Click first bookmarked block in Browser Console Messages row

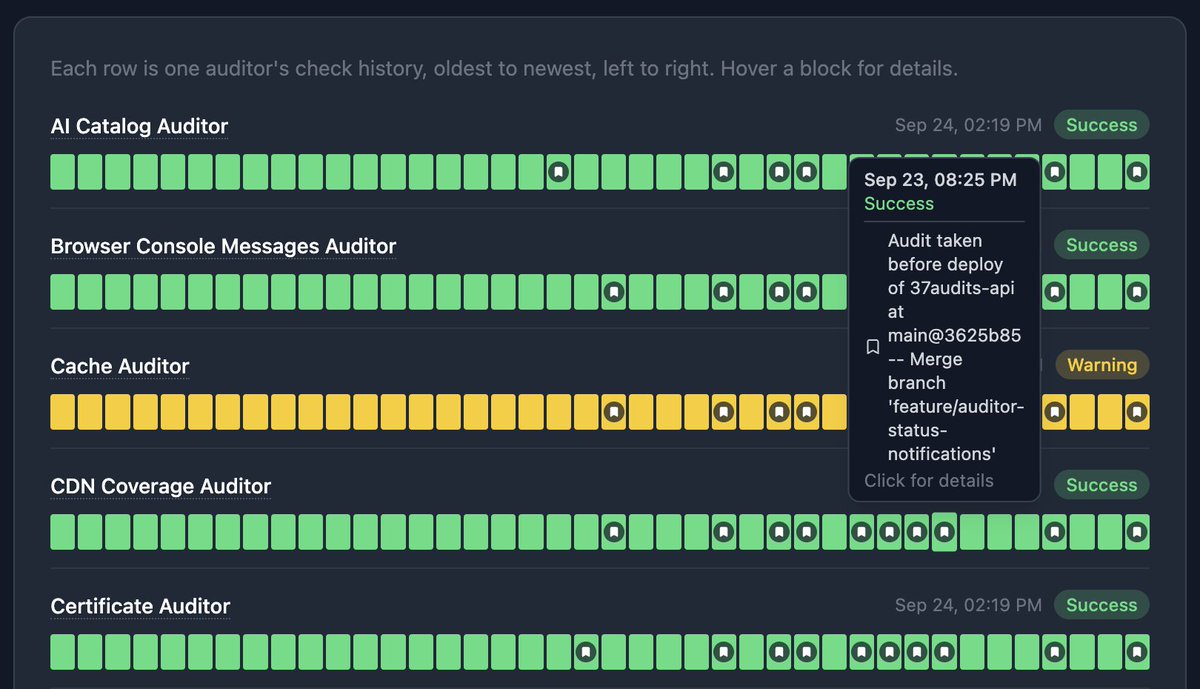pos(614,292)
